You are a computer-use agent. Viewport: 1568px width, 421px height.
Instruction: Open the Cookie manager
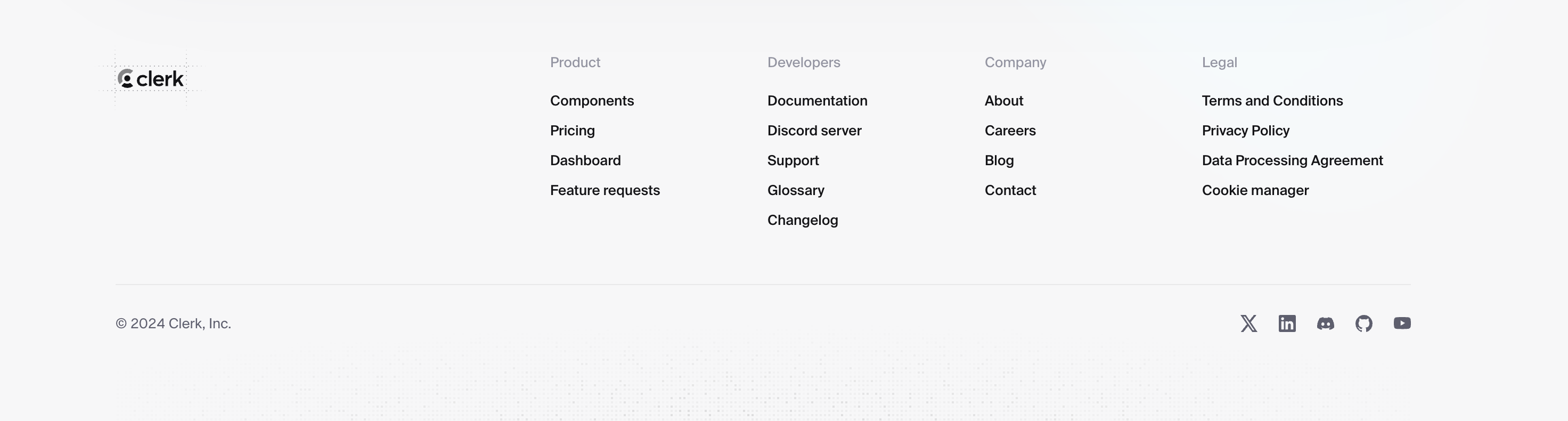point(1254,191)
